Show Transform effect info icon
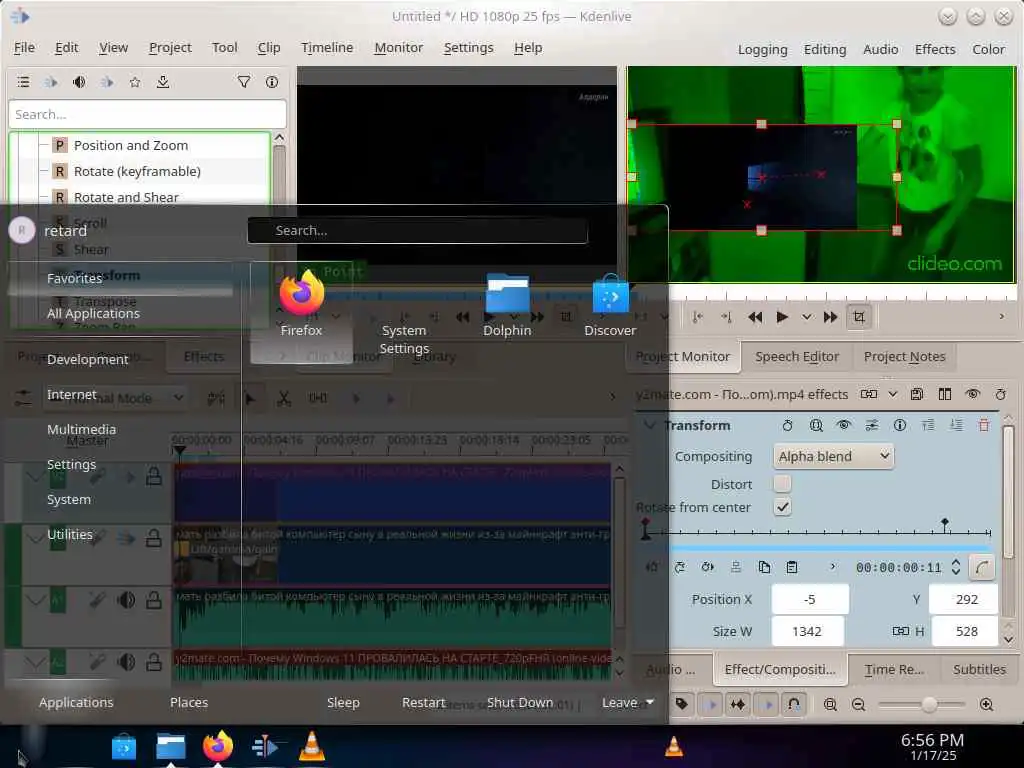The height and width of the screenshot is (768, 1024). [x=900, y=425]
